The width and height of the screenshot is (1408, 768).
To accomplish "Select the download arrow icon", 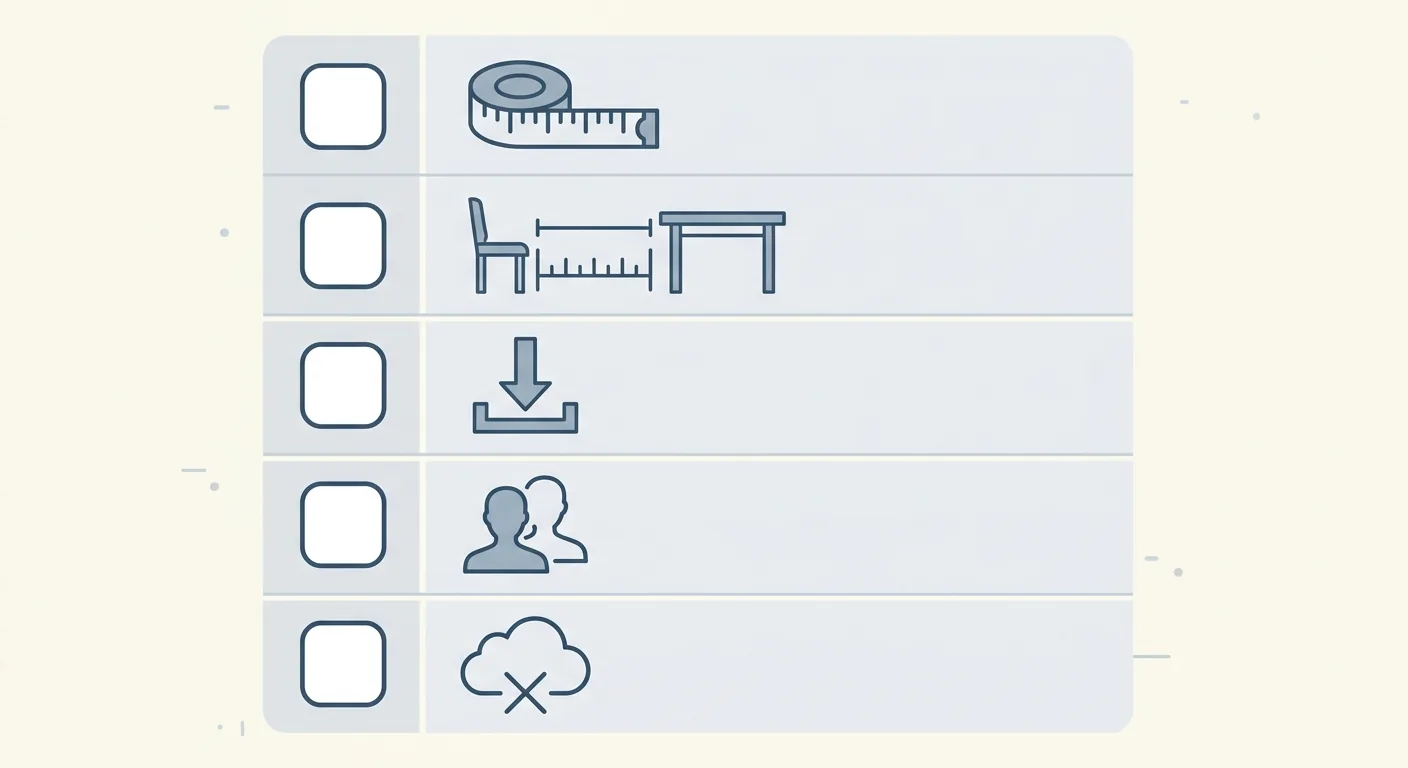I will click(525, 374).
